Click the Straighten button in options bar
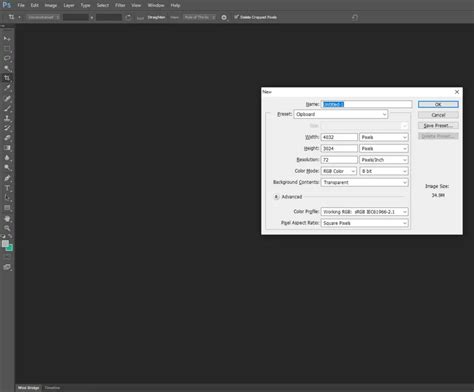Image resolution: width=474 pixels, height=392 pixels. (156, 17)
